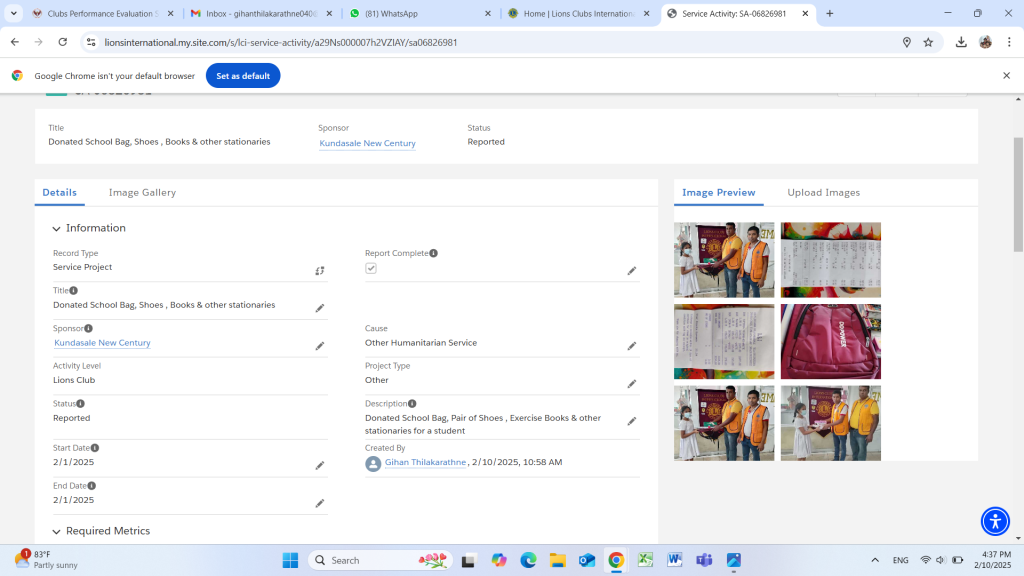Show info tooltip next to Status label
Screen dimensions: 1024x576
click(80, 404)
